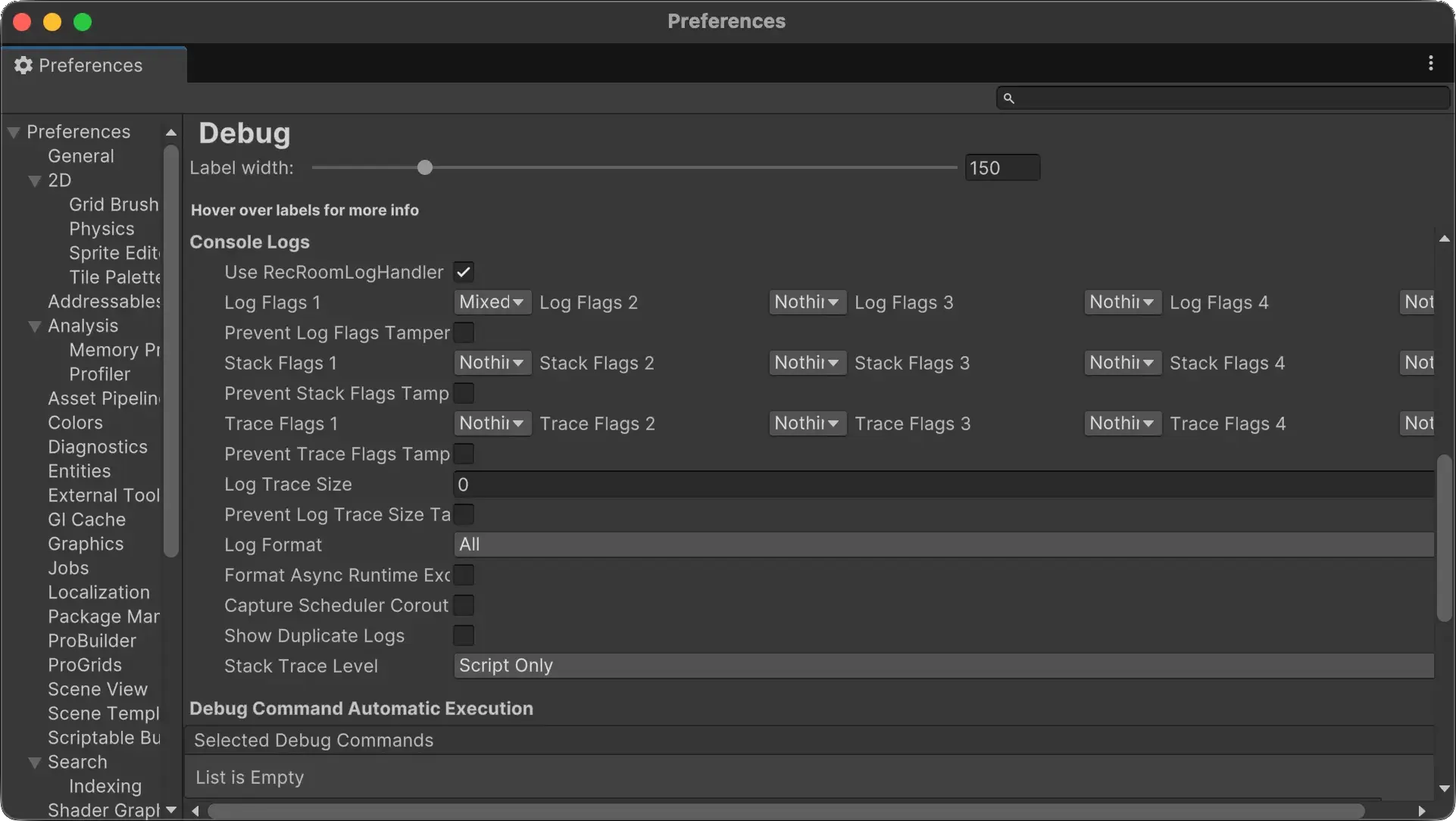Switch to the Preferences tab
Viewport: 1456px width, 821px height.
pos(91,65)
